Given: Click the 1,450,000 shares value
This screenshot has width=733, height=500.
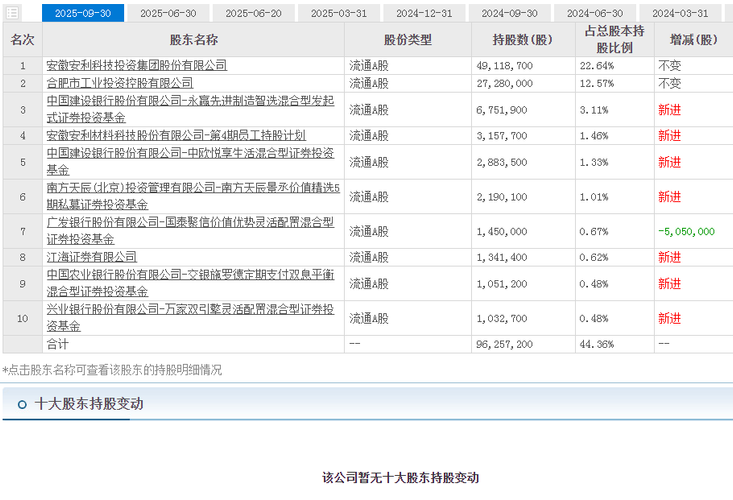Looking at the screenshot, I should [x=502, y=231].
